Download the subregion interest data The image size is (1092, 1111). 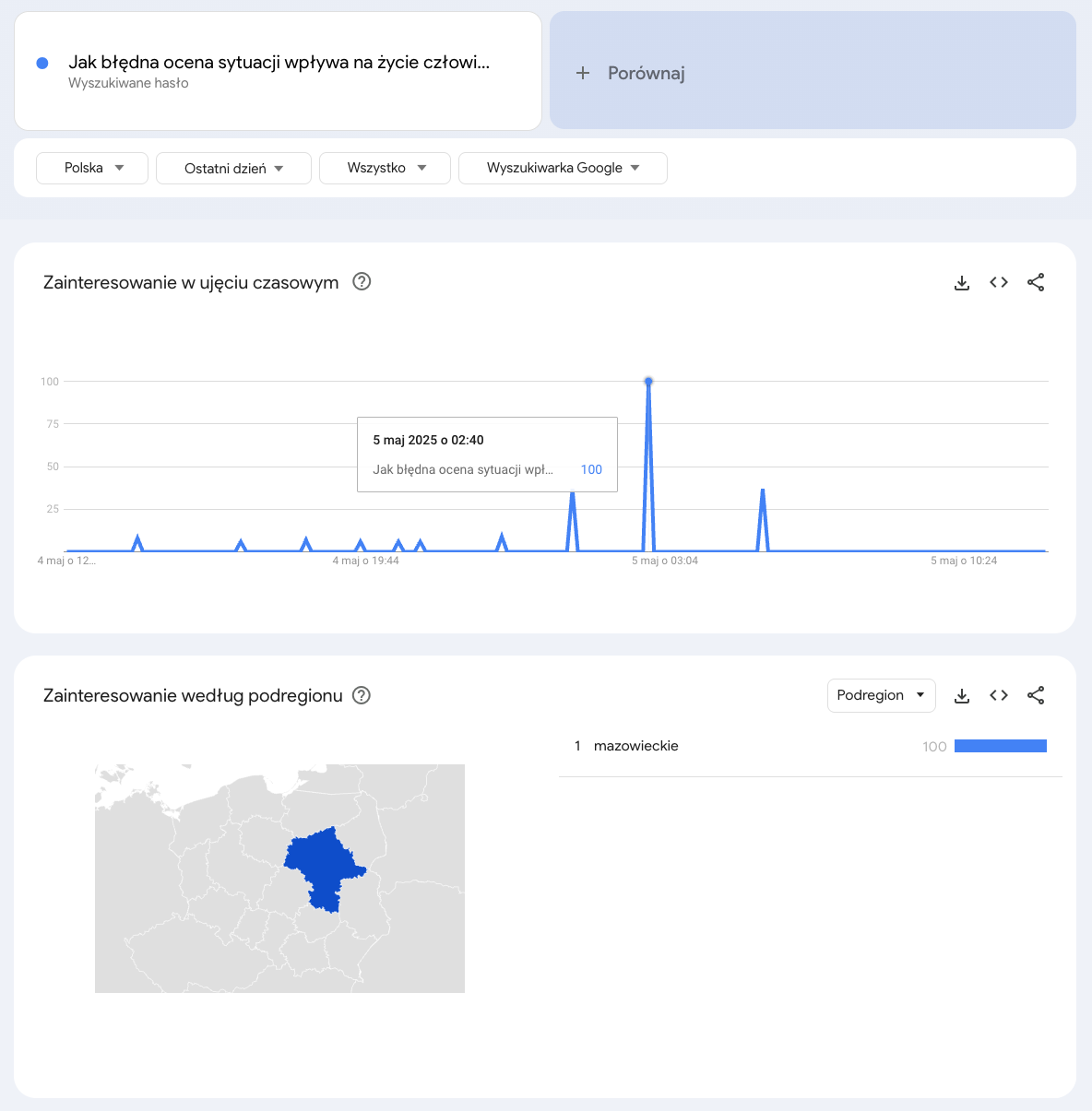pyautogui.click(x=962, y=696)
